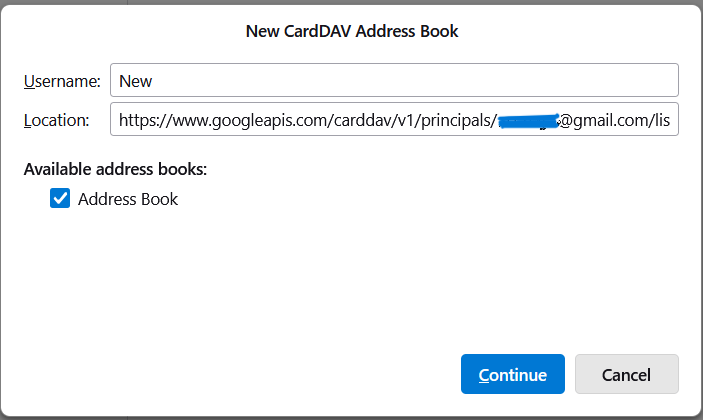Focus the Username input field
703x420 pixels.
point(394,80)
